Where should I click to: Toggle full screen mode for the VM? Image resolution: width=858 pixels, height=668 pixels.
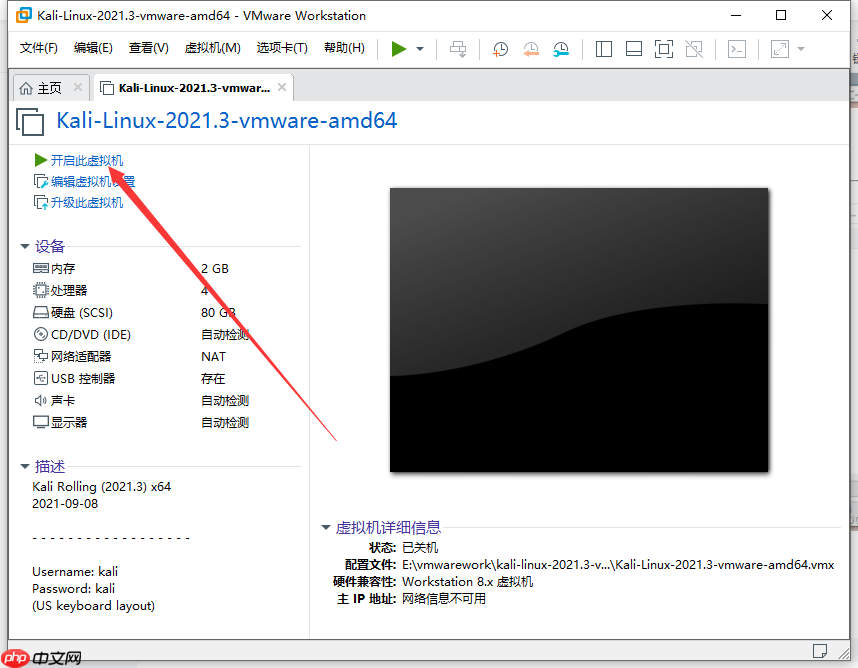[663, 47]
